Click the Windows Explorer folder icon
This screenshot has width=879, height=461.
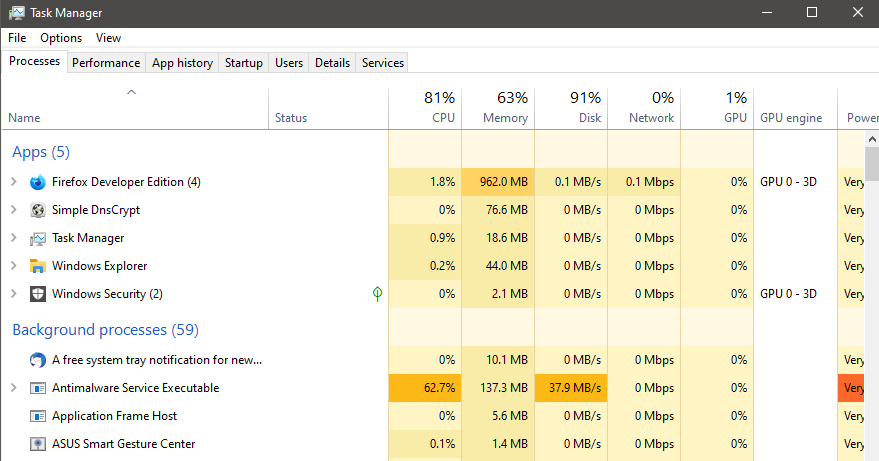click(38, 266)
